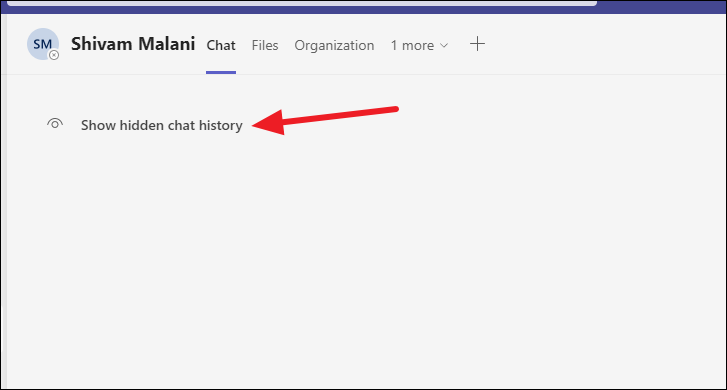Click the word 'more' in the overflow tabs
This screenshot has height=390, width=727.
[418, 45]
